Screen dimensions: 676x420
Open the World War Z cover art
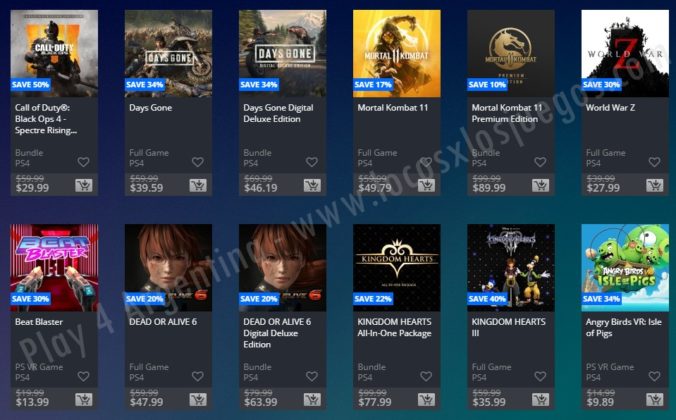[625, 53]
